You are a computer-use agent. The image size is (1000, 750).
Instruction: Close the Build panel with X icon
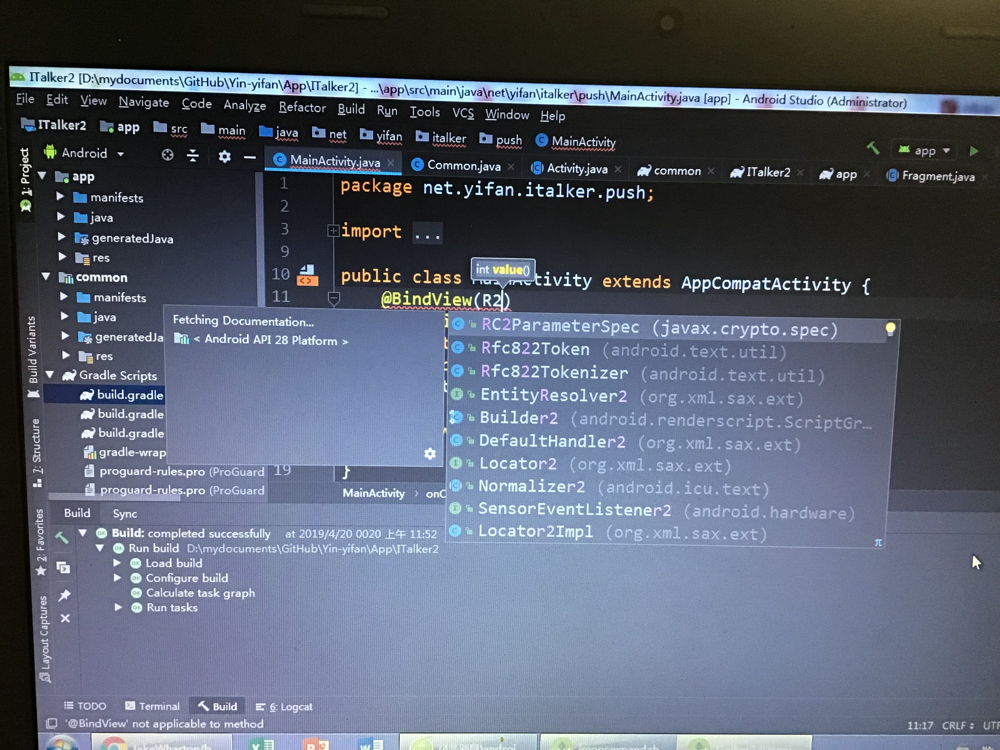pos(65,618)
